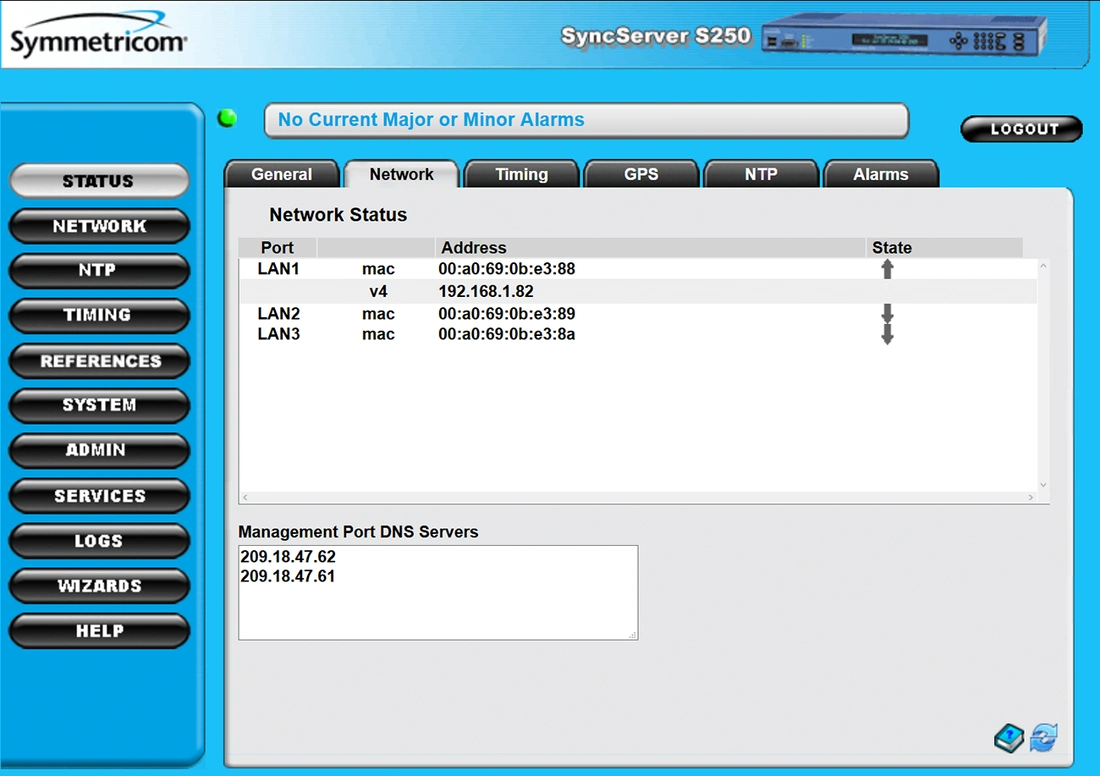Click the v4 label in LAN1 row
Image resolution: width=1100 pixels, height=776 pixels.
point(378,291)
